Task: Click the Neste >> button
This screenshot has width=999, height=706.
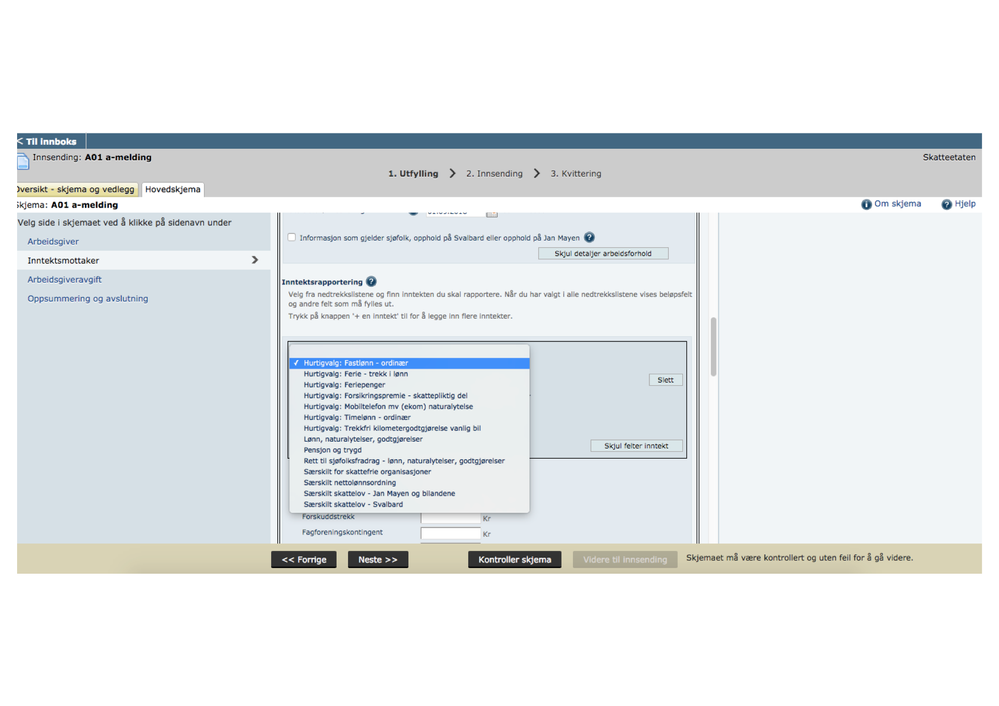Action: coord(378,559)
